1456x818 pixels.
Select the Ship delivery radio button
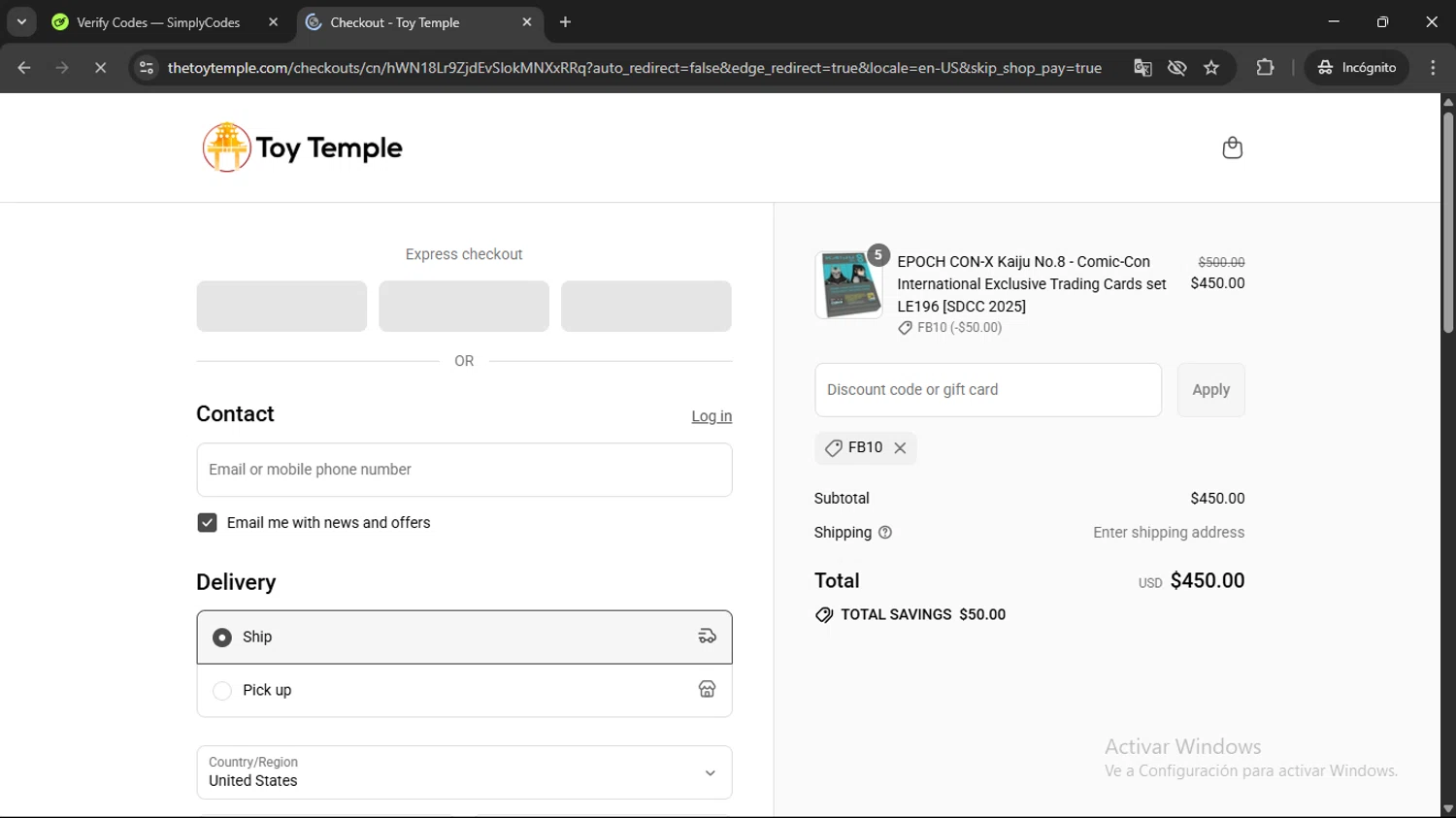point(222,638)
